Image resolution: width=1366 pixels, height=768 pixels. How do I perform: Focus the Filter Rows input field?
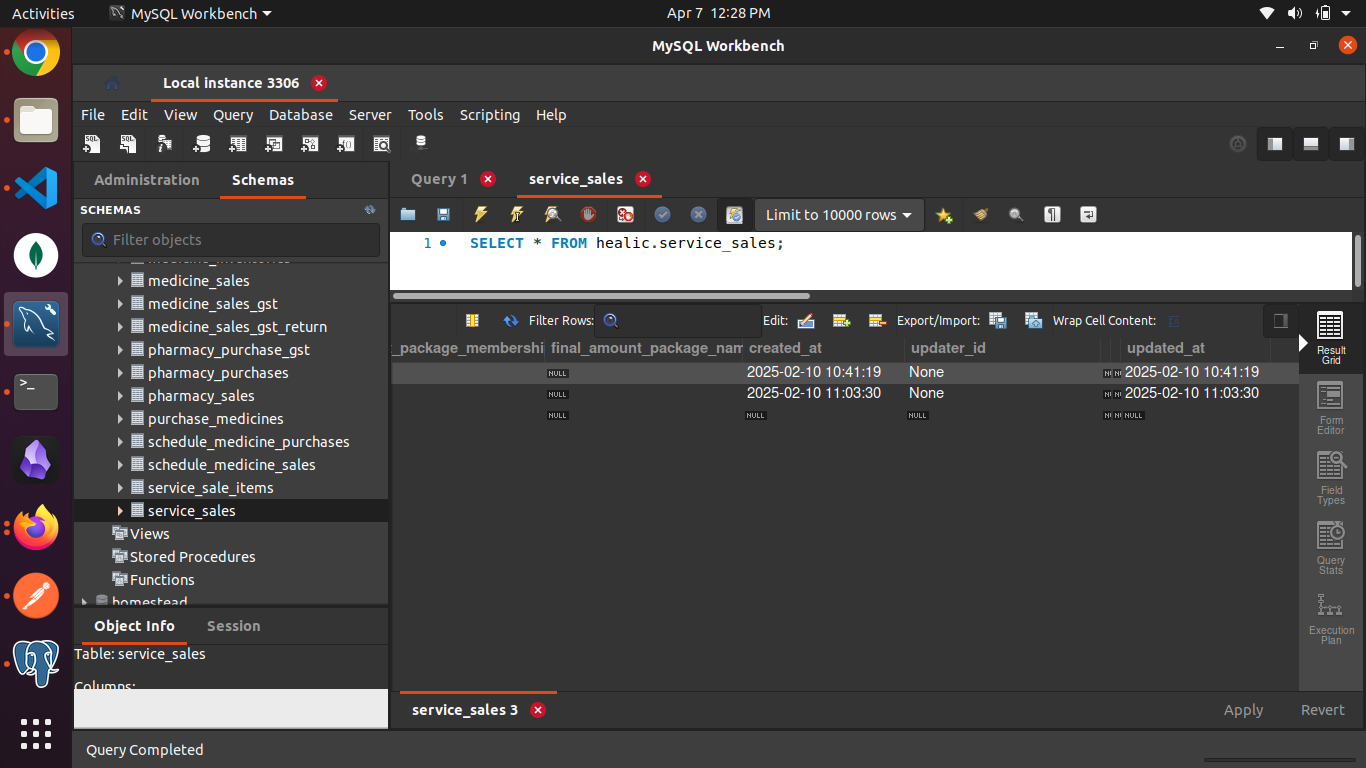click(x=678, y=321)
